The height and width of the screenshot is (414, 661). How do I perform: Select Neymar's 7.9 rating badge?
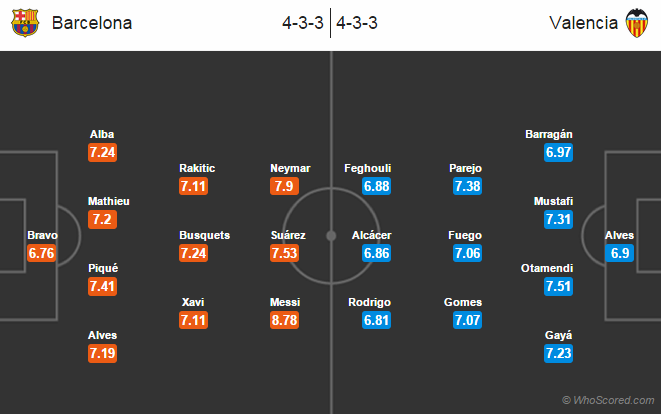pos(285,186)
